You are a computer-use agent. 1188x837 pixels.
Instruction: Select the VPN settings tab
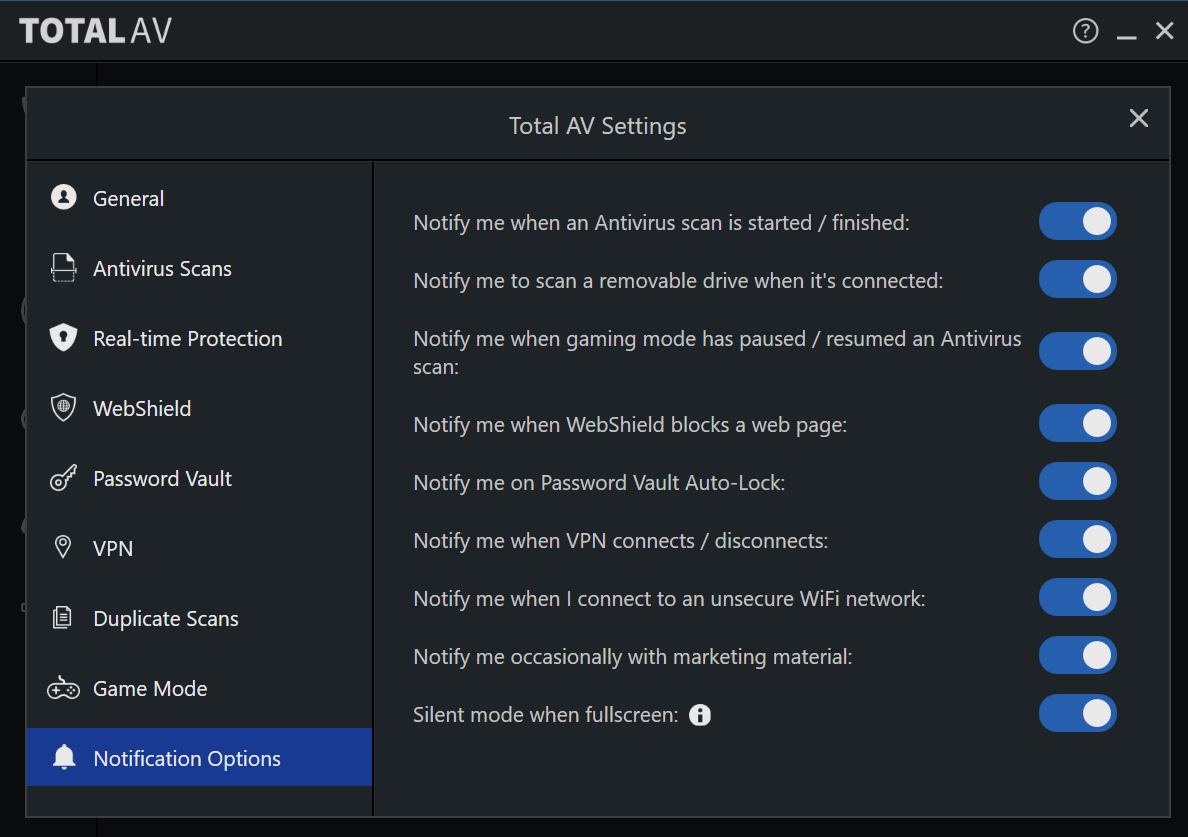[199, 548]
